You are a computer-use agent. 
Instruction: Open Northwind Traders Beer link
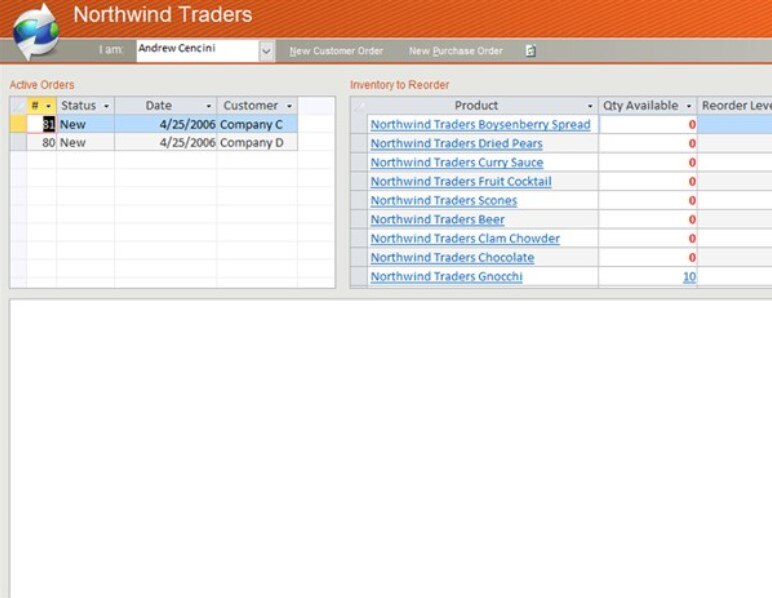[437, 220]
